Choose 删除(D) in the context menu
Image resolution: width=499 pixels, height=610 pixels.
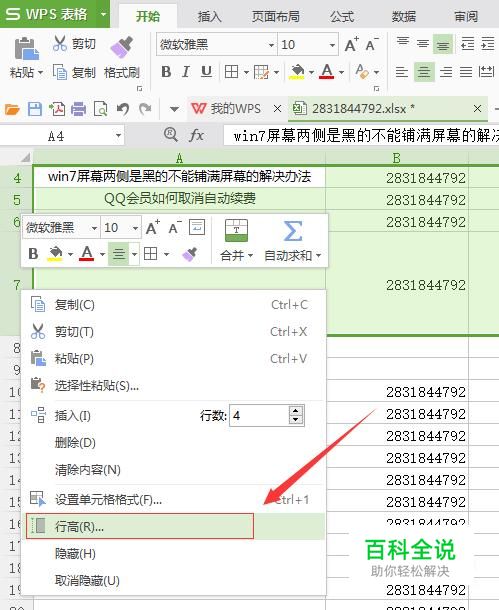[x=173, y=442]
